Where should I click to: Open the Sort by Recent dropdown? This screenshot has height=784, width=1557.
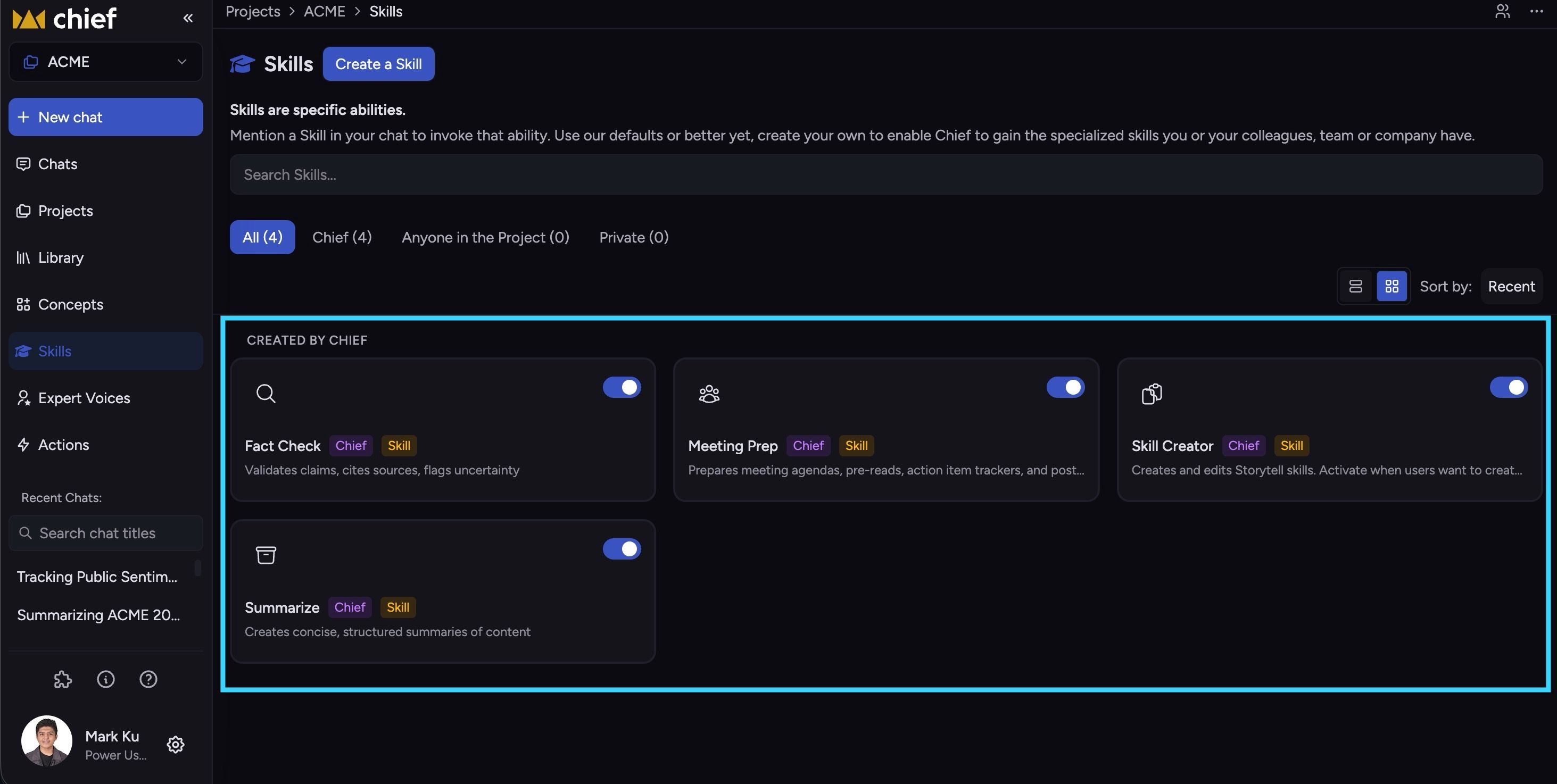1511,286
